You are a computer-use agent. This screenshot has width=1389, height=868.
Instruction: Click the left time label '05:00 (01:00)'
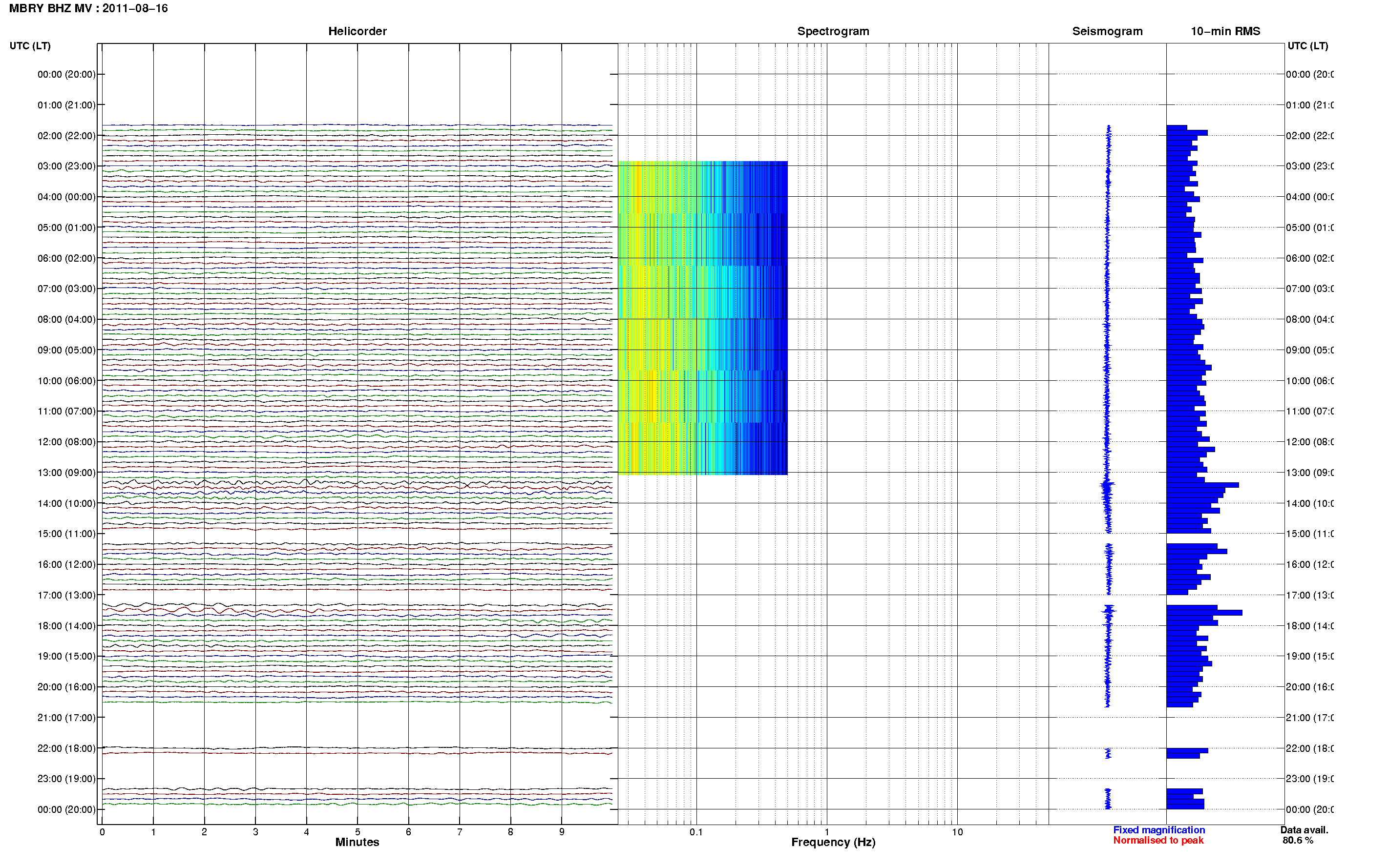coord(66,227)
